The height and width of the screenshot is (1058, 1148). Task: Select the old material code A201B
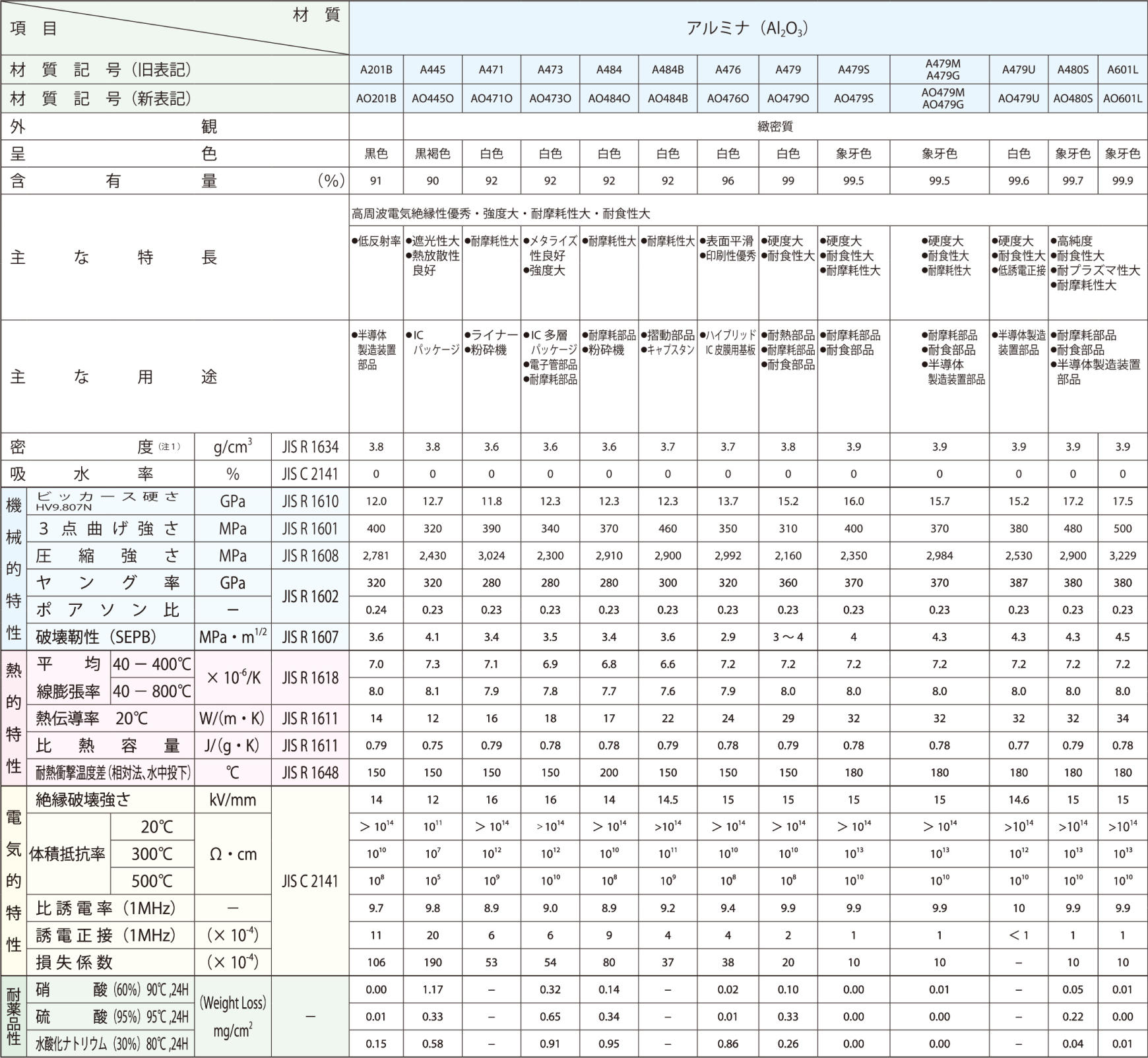376,69
